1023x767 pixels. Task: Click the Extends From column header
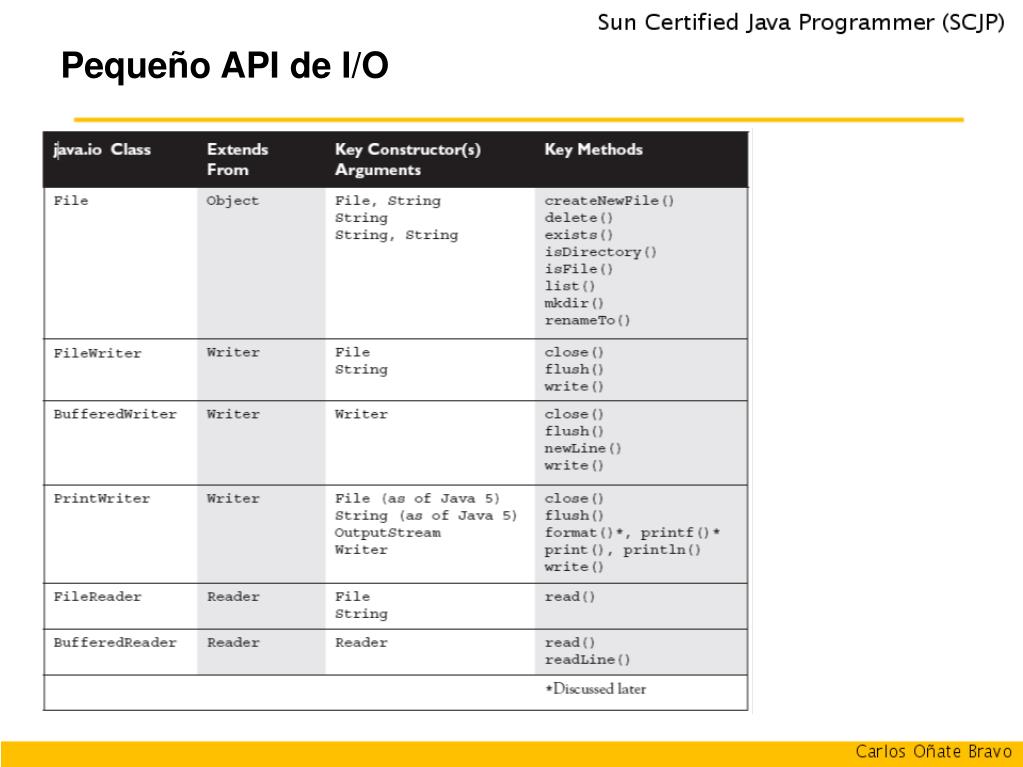click(x=237, y=159)
